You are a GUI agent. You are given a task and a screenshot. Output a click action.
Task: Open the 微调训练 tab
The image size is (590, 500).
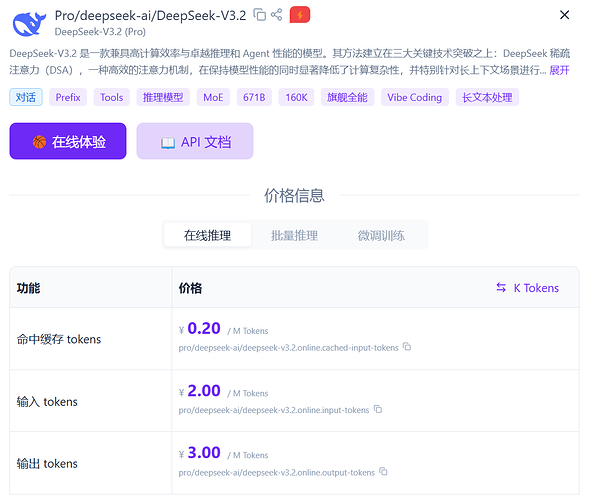[x=381, y=235]
